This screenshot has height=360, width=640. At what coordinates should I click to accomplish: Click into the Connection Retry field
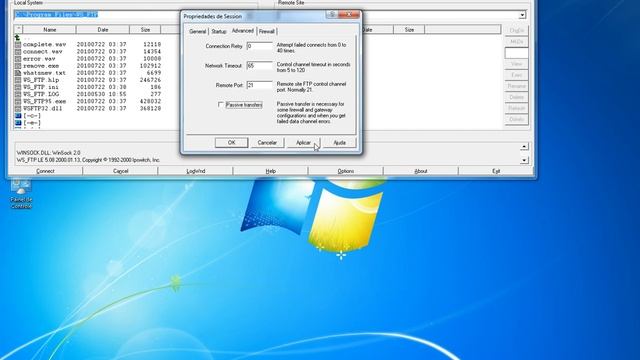click(x=260, y=46)
